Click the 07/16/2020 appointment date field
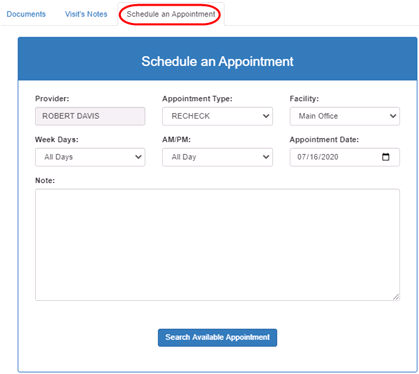The width and height of the screenshot is (419, 374). [x=345, y=157]
